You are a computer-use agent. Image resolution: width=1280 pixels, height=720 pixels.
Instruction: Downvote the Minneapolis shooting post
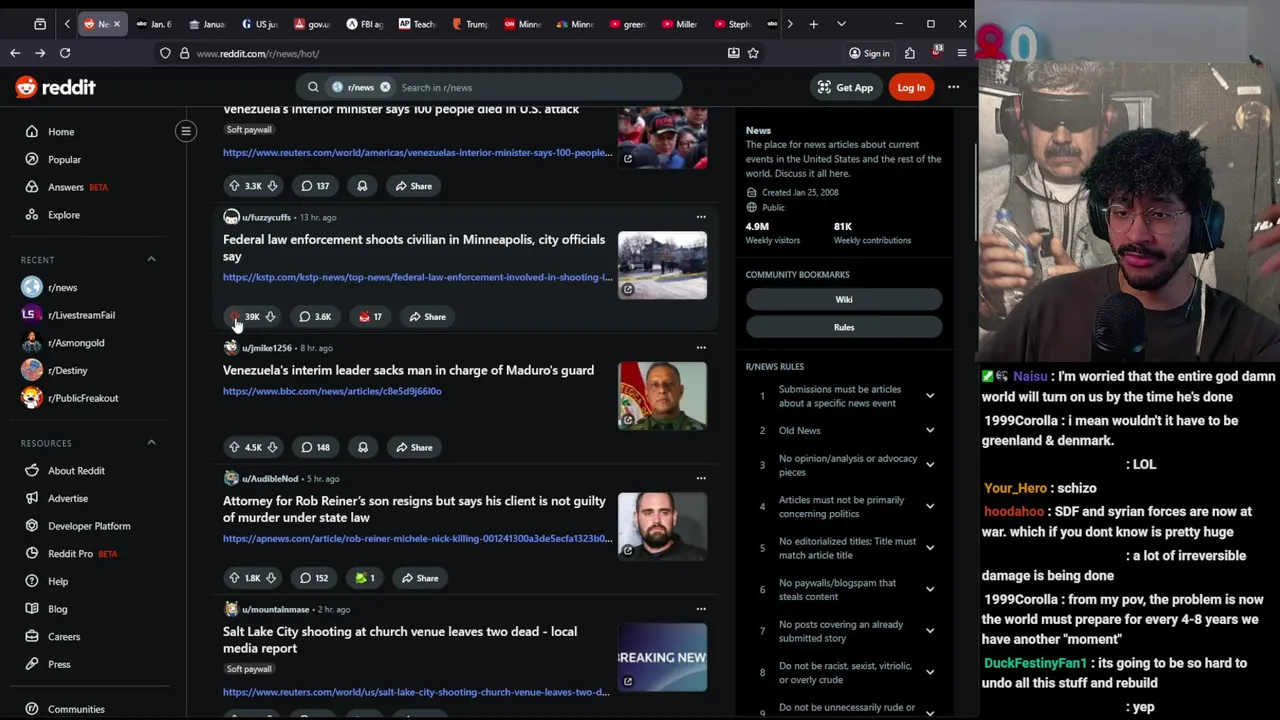click(270, 317)
